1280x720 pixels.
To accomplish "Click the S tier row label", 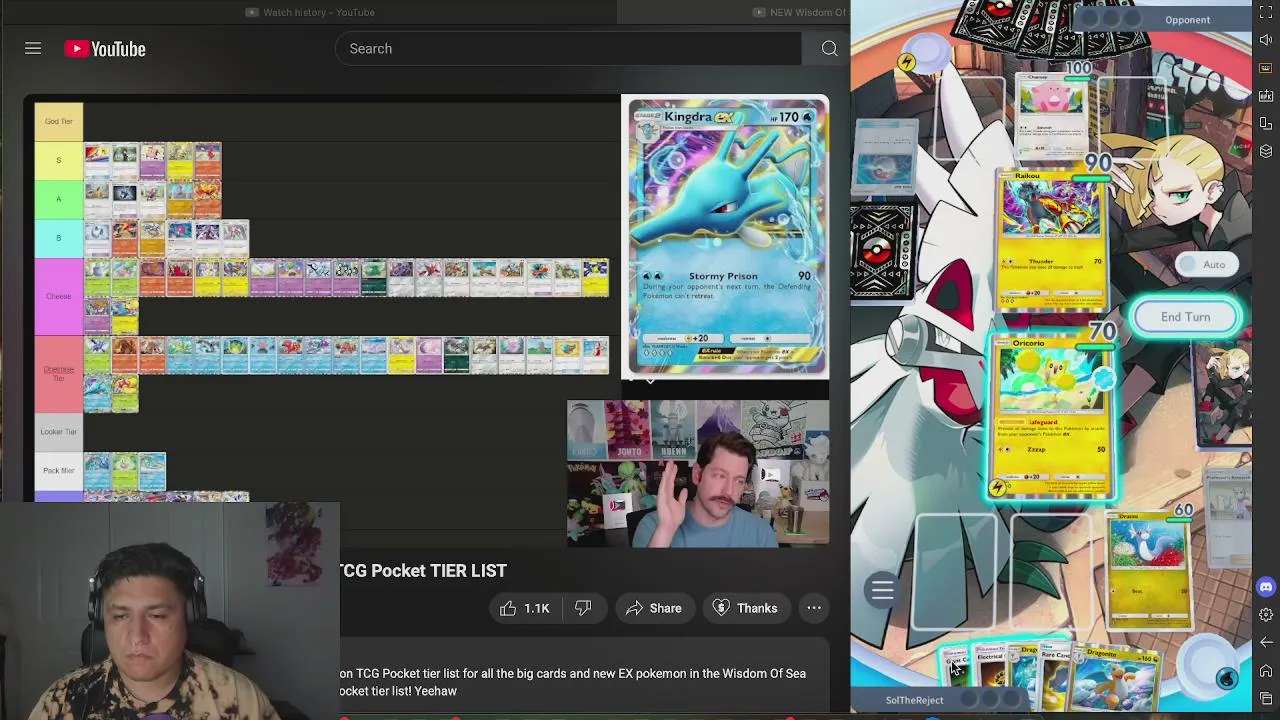I will click(x=59, y=160).
